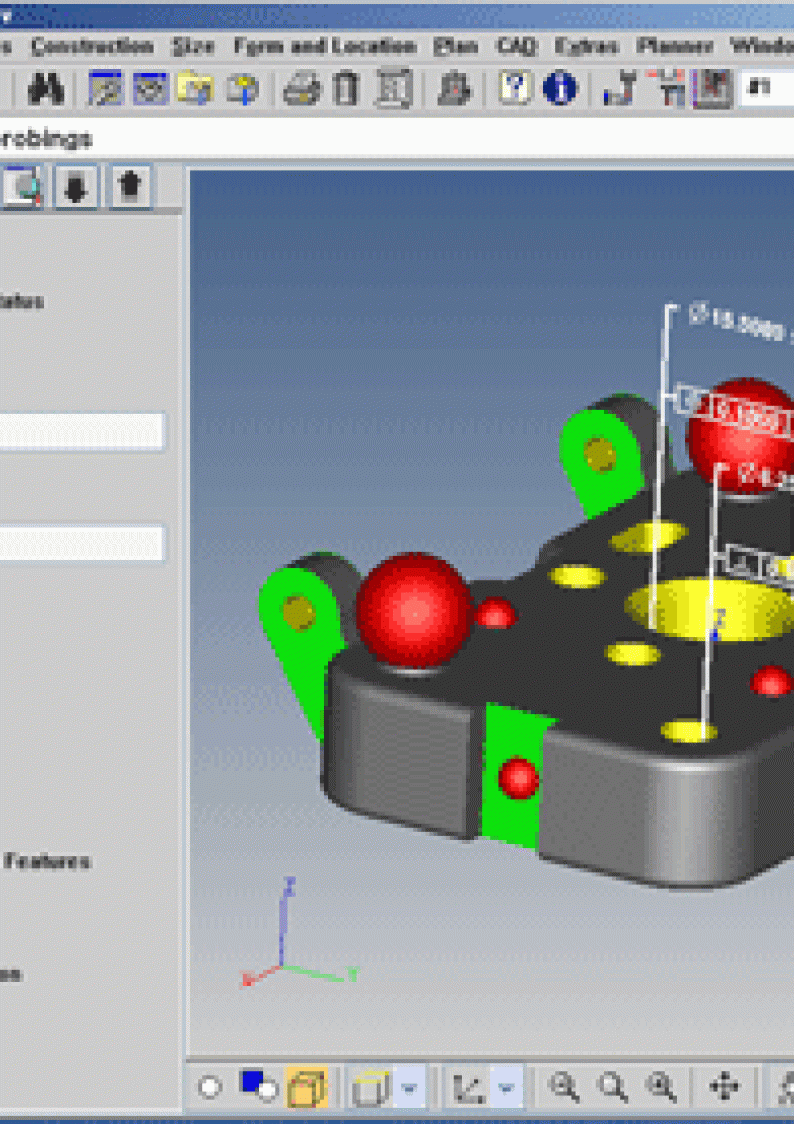Open the Form and Location menu
The image size is (794, 1124).
(x=325, y=47)
